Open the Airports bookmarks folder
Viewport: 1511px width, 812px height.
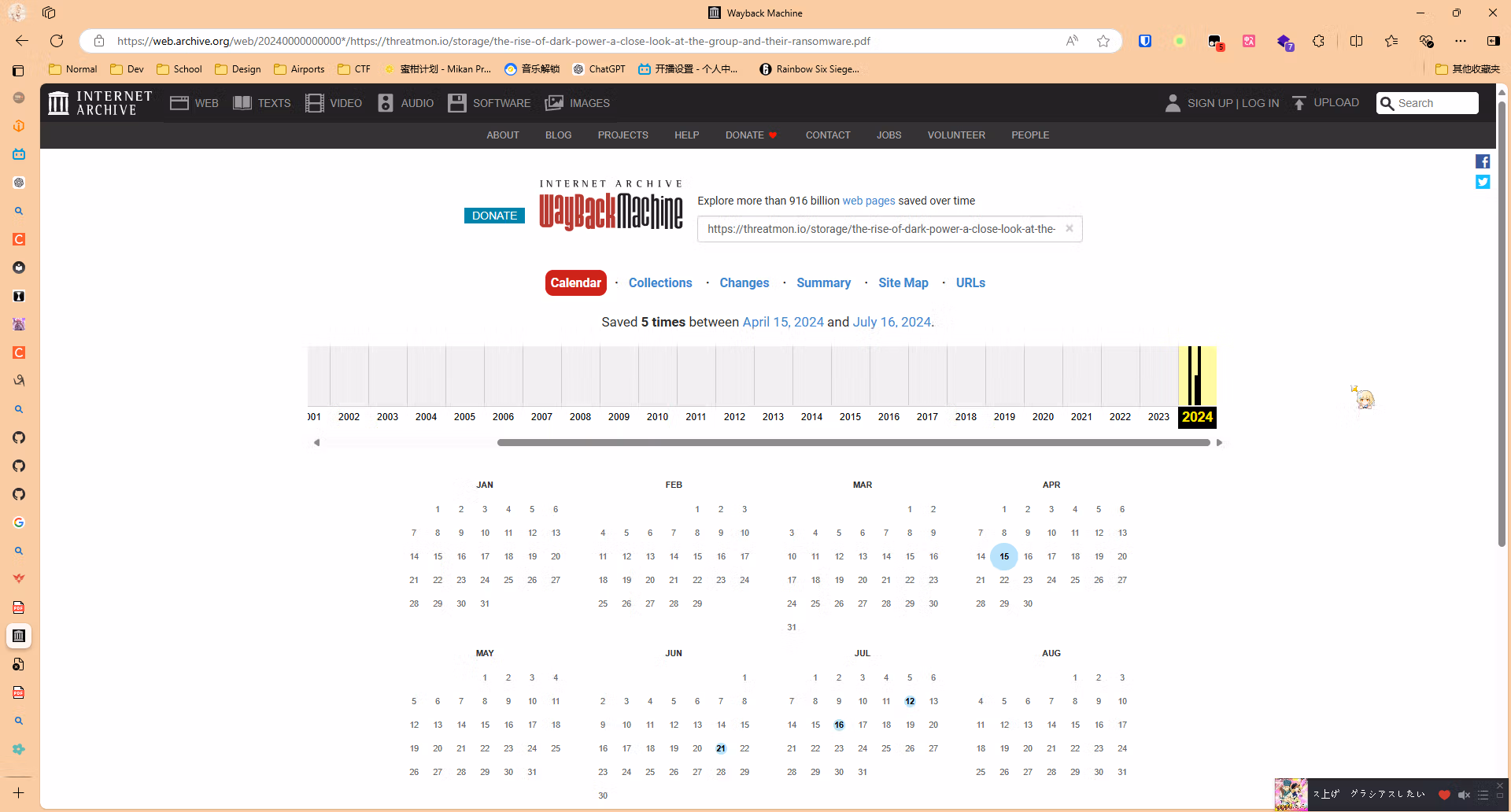[x=299, y=69]
